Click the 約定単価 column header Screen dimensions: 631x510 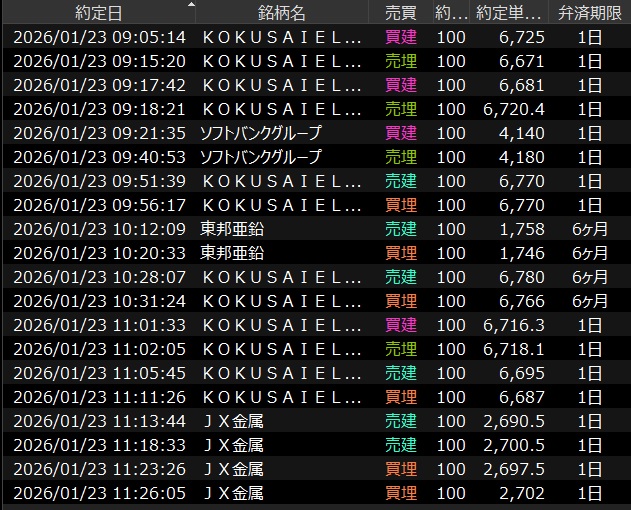(508, 14)
